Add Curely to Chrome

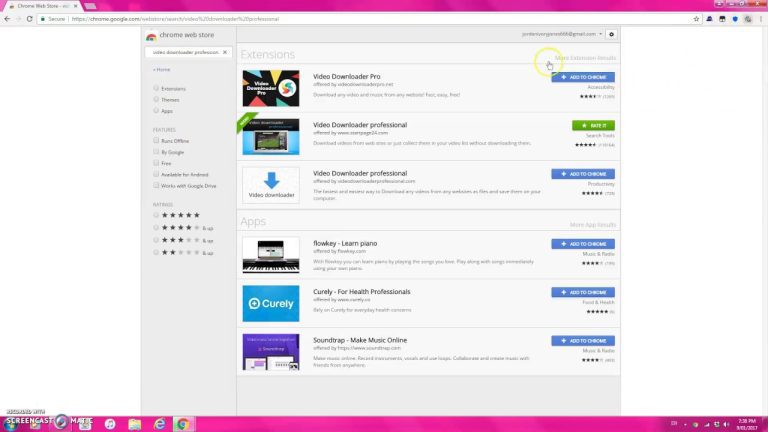click(583, 292)
